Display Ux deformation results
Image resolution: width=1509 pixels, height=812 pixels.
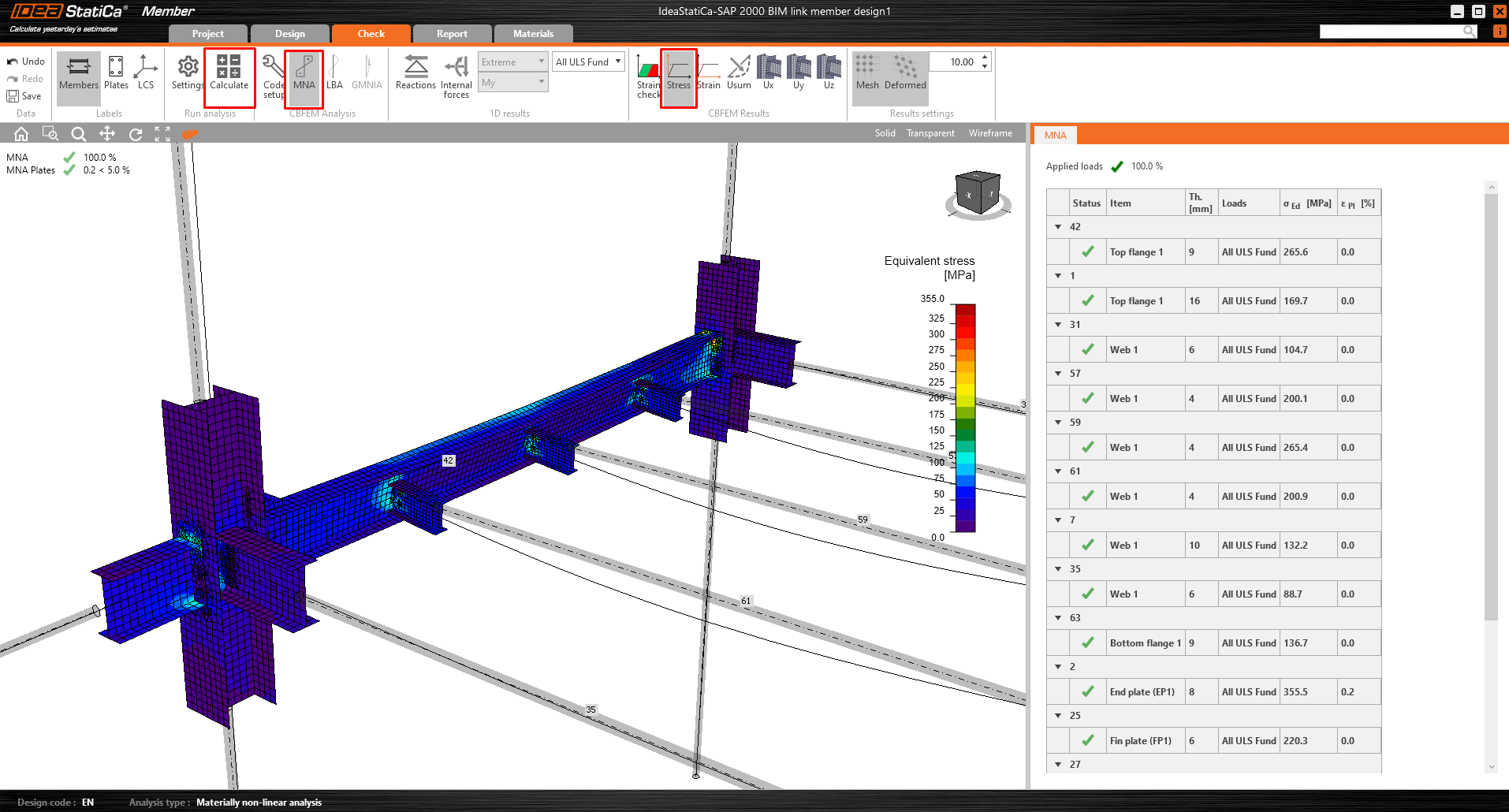point(768,73)
